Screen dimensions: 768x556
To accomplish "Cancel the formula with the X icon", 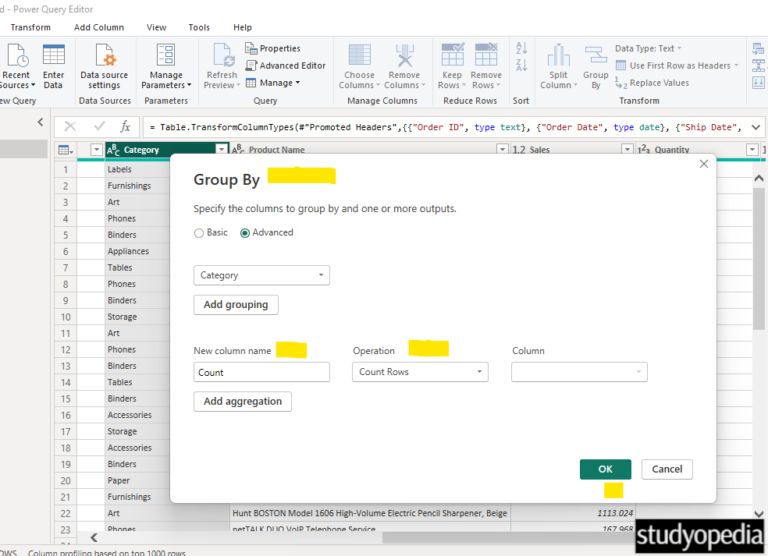I will click(70, 127).
